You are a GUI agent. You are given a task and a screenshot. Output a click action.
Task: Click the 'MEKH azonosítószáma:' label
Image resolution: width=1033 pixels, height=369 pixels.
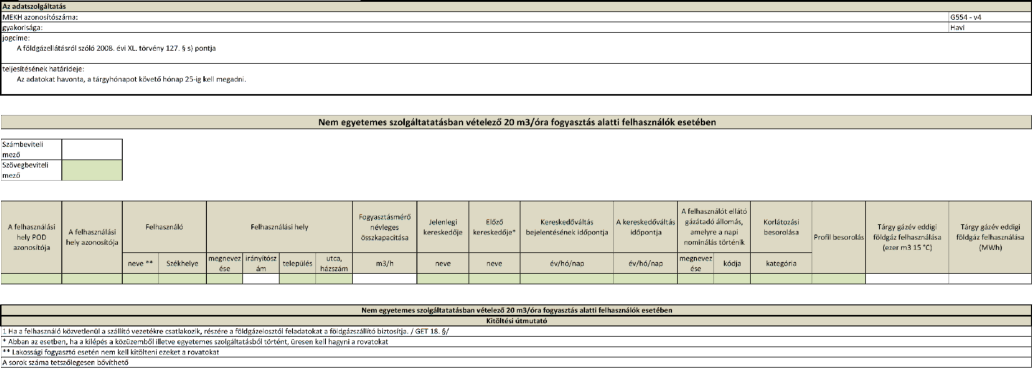[x=40, y=17]
